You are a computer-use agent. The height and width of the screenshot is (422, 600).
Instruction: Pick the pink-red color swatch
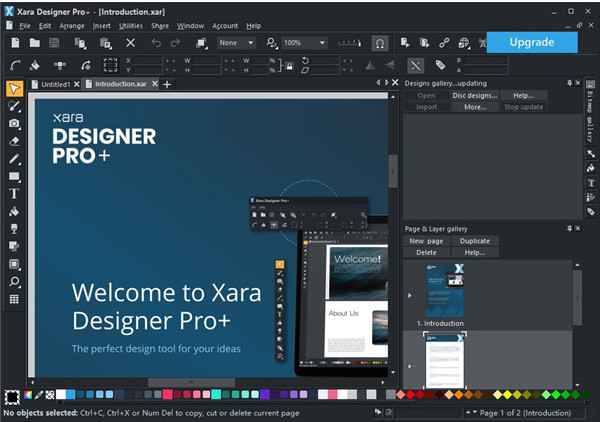[167, 395]
